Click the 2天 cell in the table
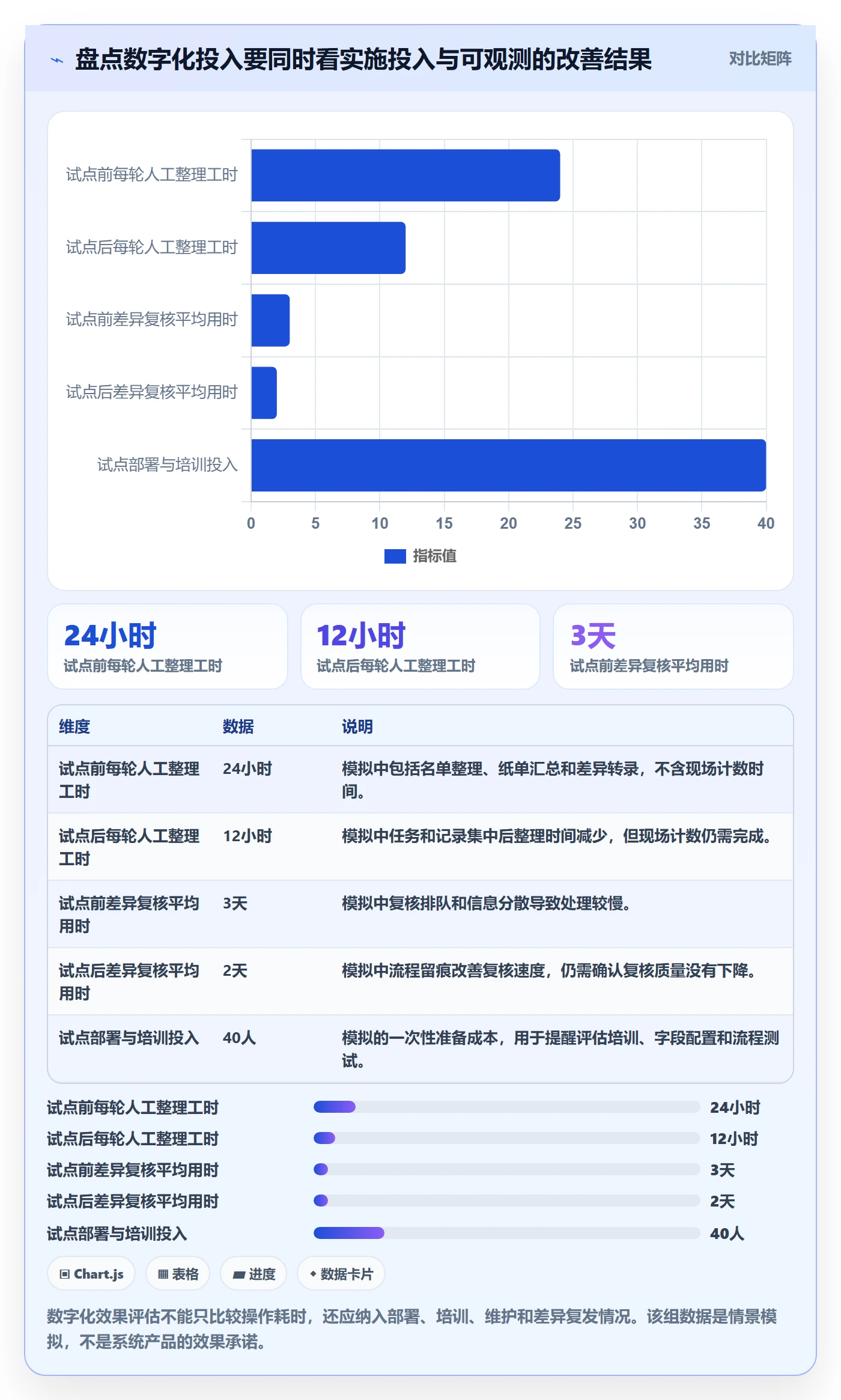Viewport: 841px width, 1400px height. click(x=235, y=970)
